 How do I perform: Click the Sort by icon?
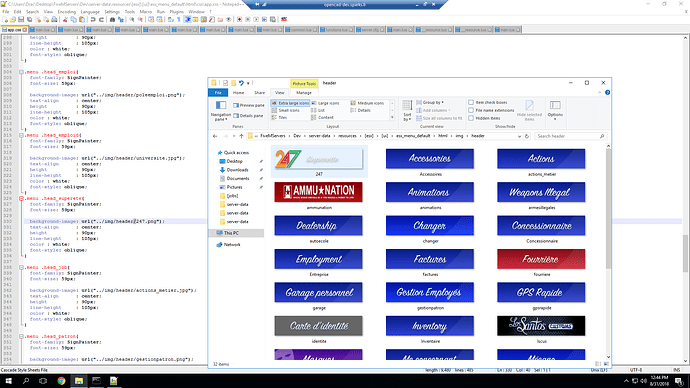coord(407,110)
